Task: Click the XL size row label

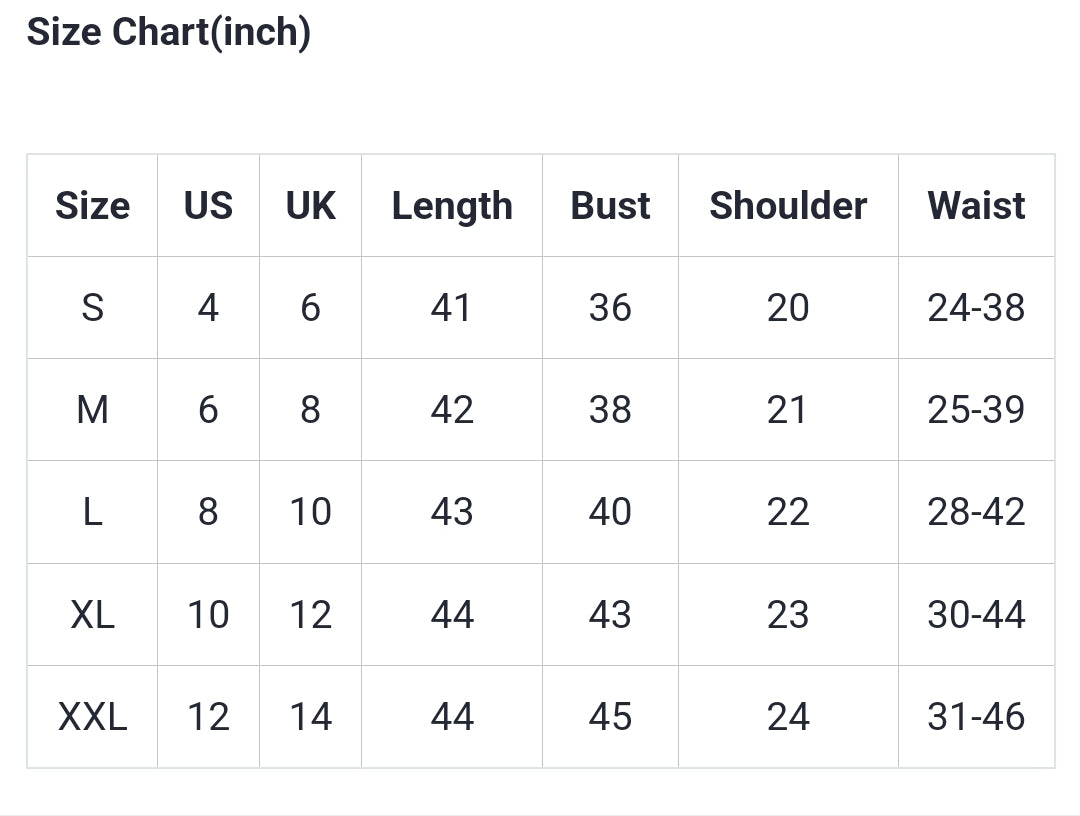Action: pyautogui.click(x=92, y=614)
